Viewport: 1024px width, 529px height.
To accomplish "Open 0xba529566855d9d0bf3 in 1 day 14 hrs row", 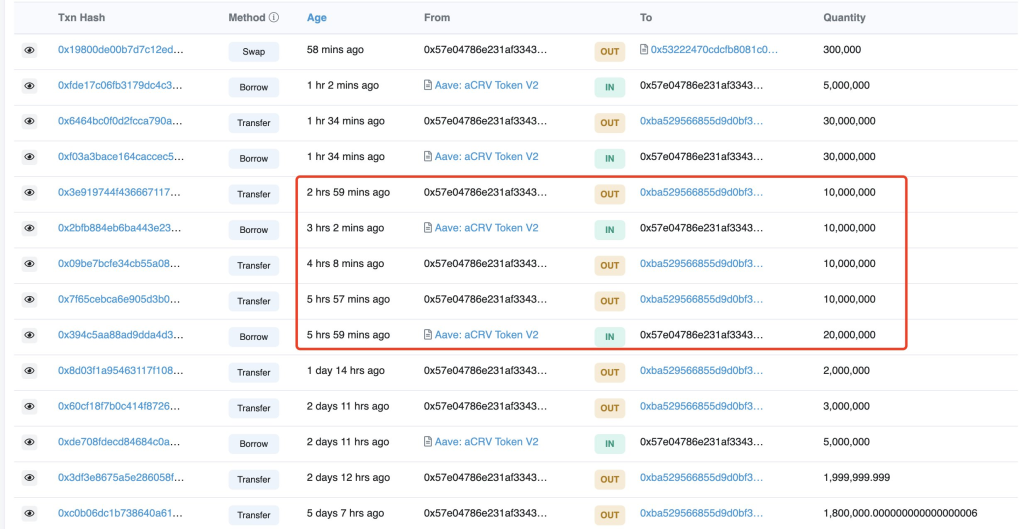I will tap(701, 370).
